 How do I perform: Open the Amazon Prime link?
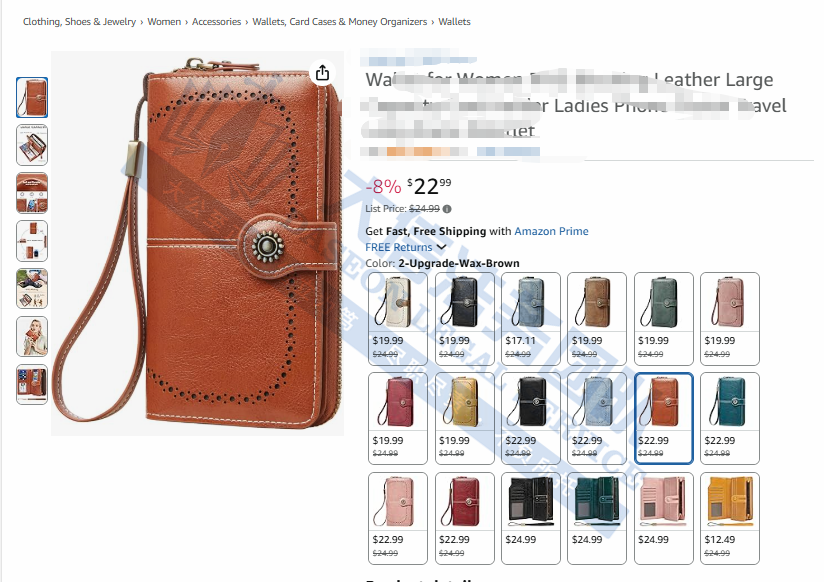click(551, 231)
